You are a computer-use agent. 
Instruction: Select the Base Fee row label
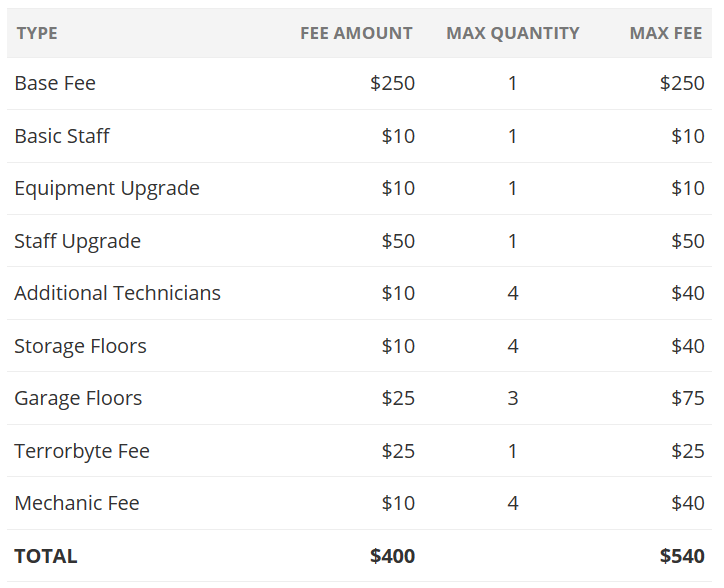(55, 83)
